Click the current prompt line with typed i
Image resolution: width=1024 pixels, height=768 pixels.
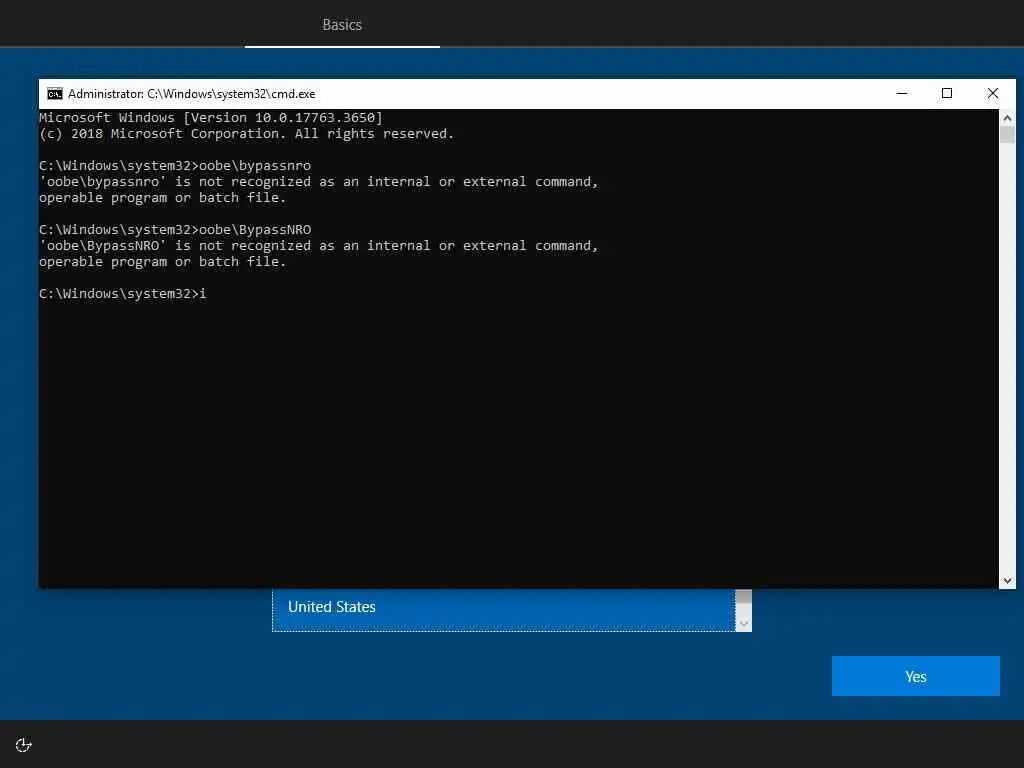(x=123, y=294)
